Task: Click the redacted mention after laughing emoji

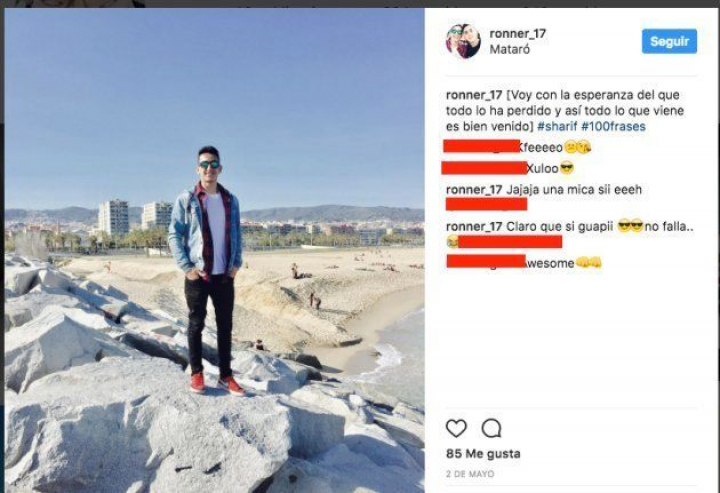Action: tap(510, 241)
